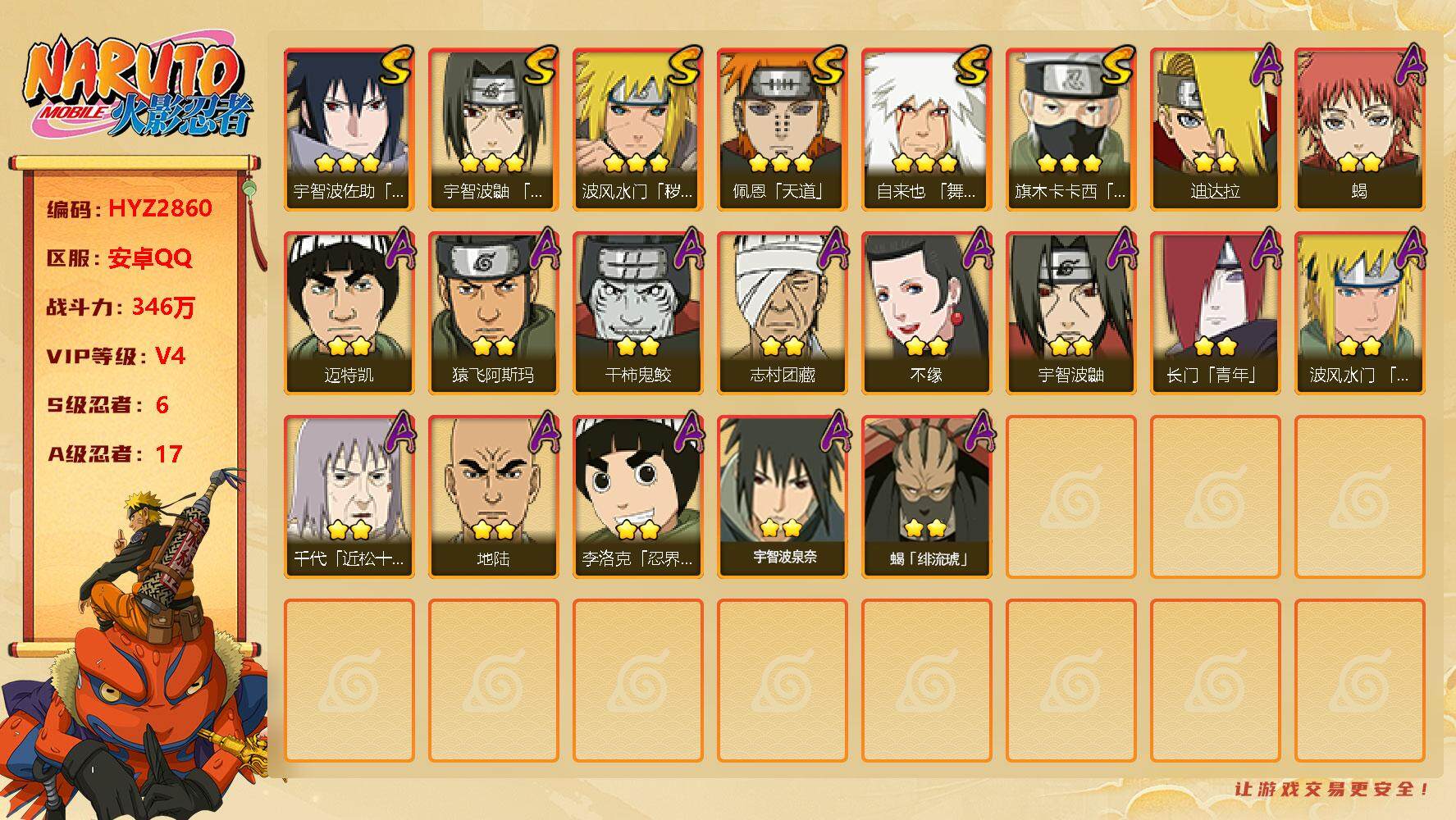Select the 宇智波泉奈 ninja card
This screenshot has height=820, width=1456.
[x=782, y=497]
